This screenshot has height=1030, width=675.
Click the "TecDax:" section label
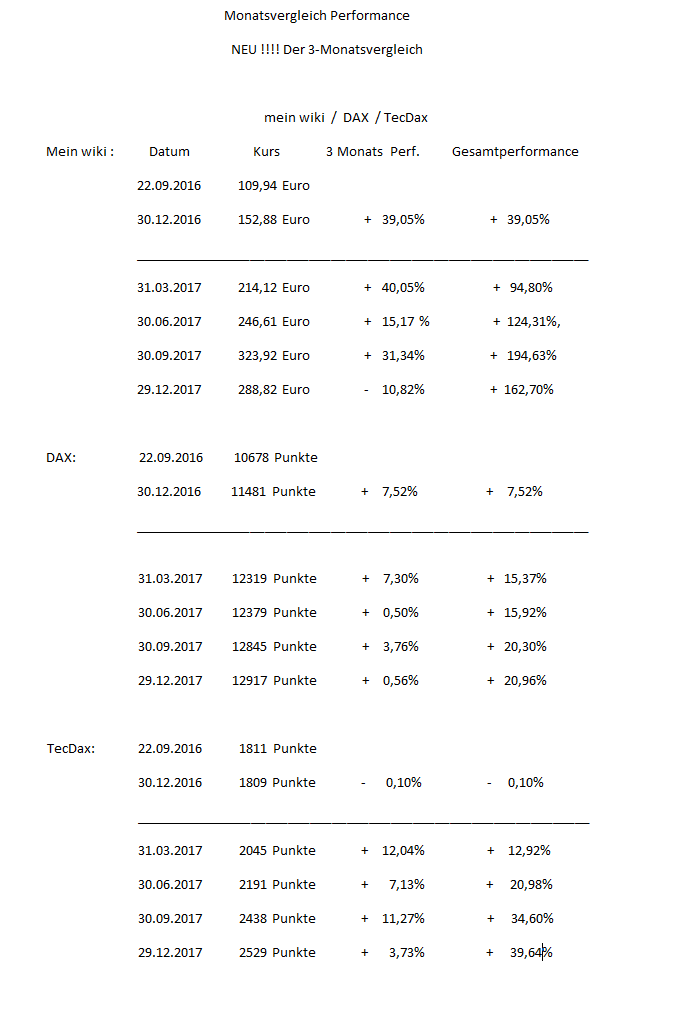[x=71, y=749]
